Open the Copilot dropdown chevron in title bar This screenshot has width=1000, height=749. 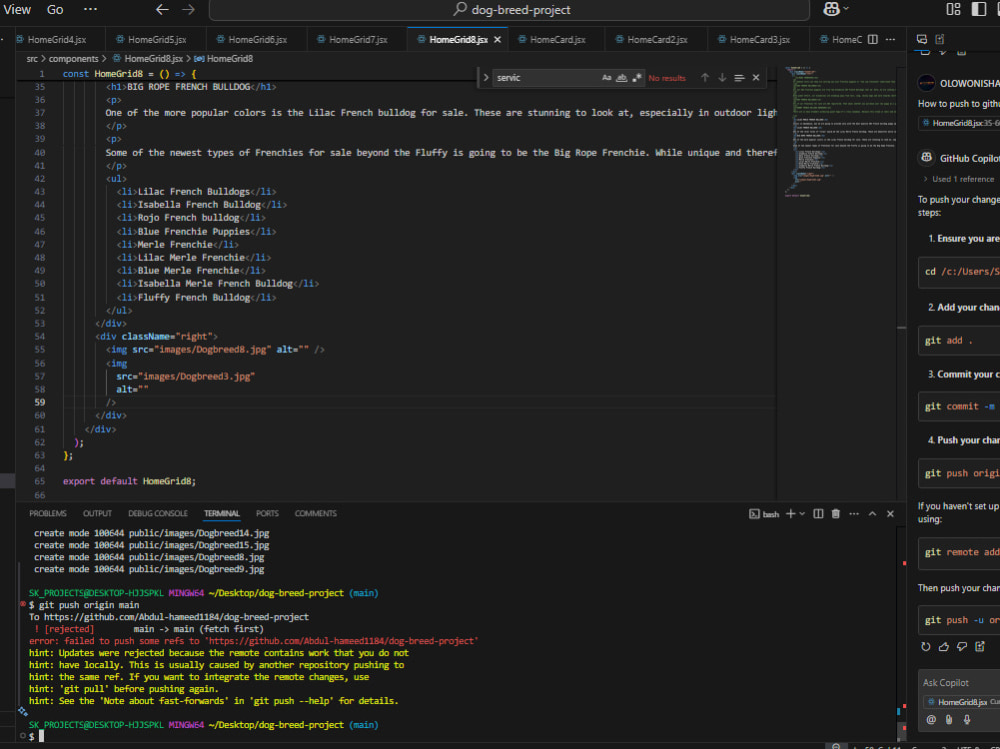(x=846, y=9)
